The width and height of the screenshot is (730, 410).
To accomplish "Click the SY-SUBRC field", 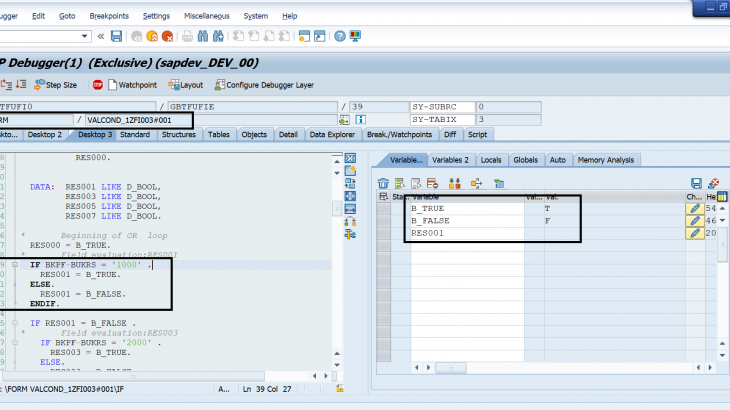I will click(442, 107).
